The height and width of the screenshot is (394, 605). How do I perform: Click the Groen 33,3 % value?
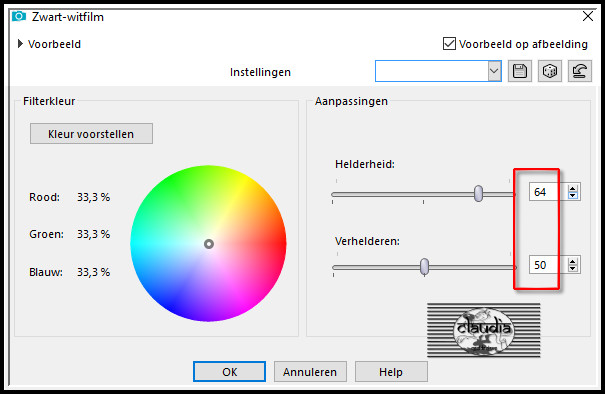[93, 234]
